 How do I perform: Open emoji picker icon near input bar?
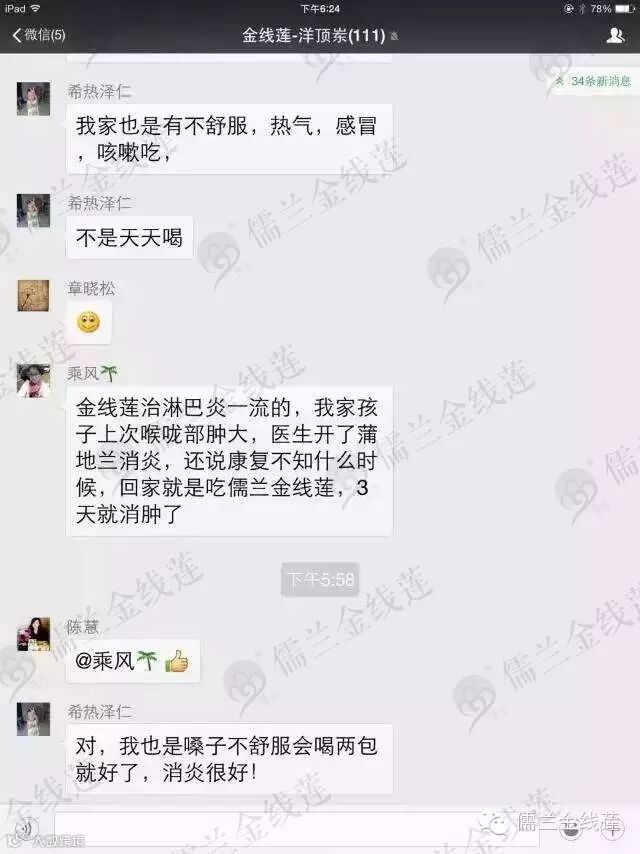[570, 828]
